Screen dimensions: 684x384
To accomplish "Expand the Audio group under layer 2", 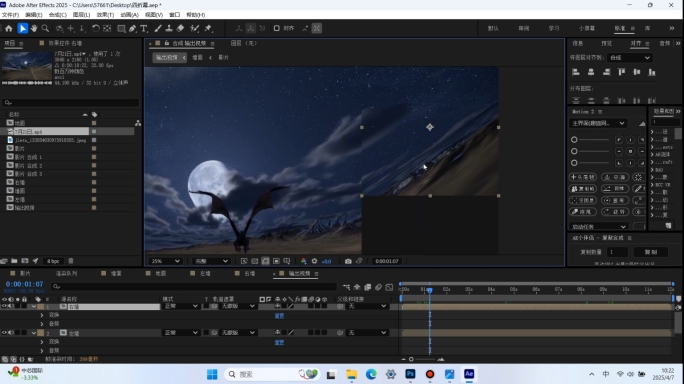I will click(42, 350).
